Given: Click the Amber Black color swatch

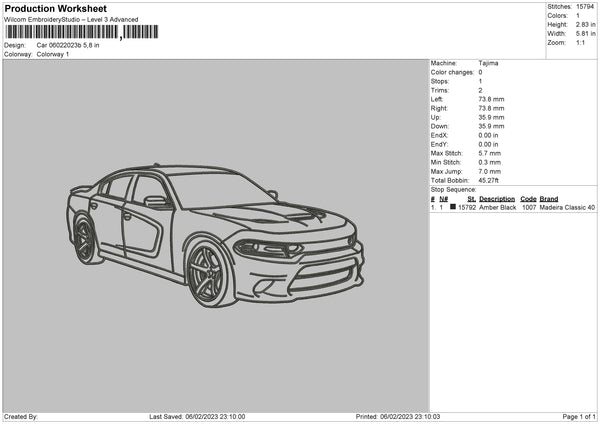Looking at the screenshot, I should point(453,207).
